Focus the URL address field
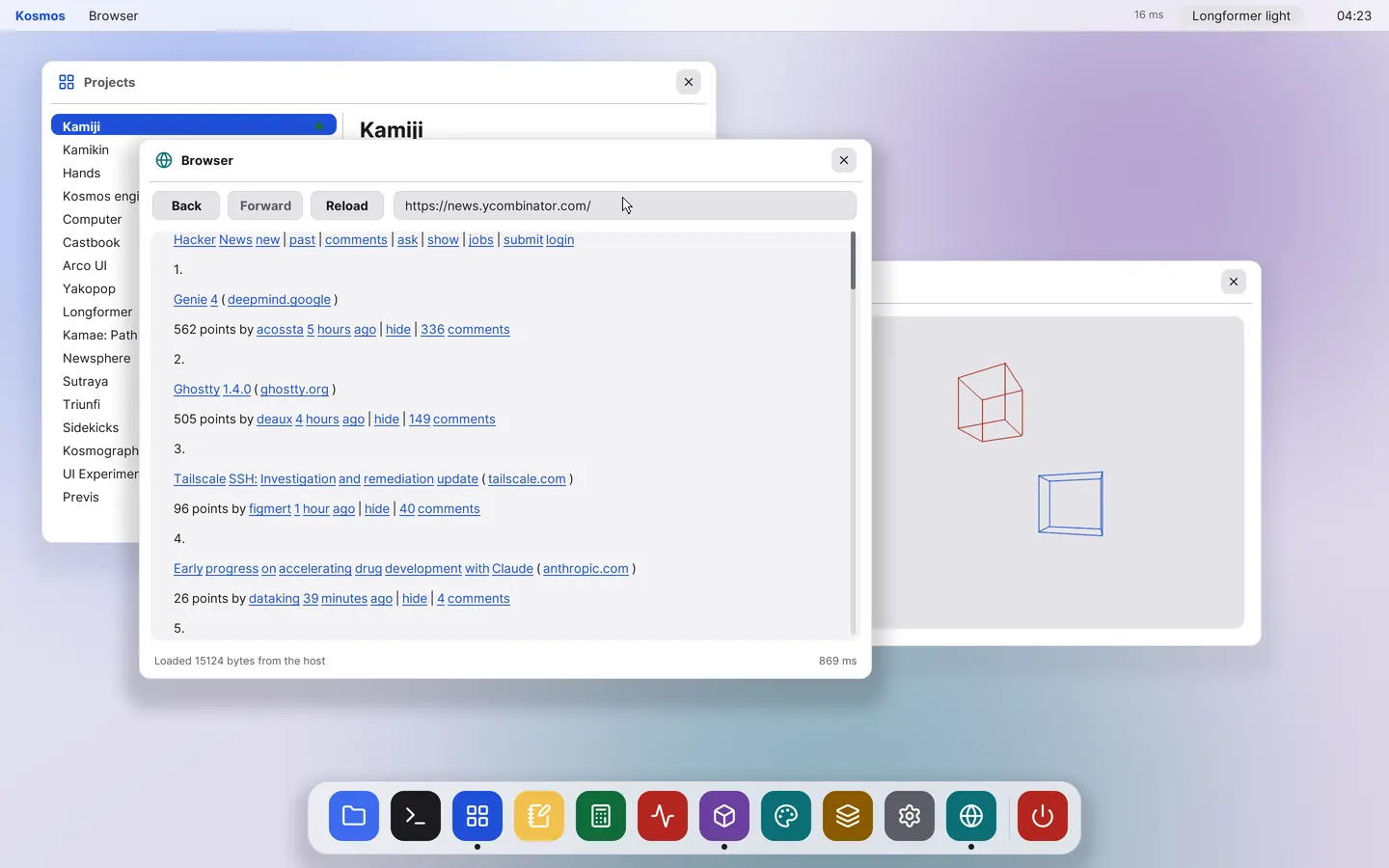Viewport: 1389px width, 868px height. pyautogui.click(x=624, y=205)
